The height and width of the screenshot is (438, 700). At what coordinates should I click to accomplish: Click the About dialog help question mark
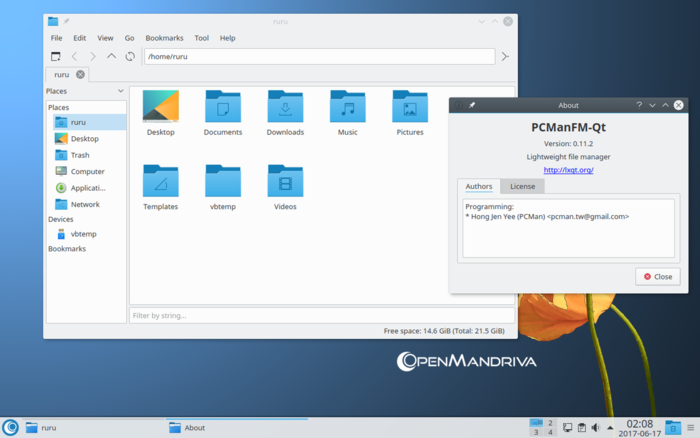[x=639, y=105]
